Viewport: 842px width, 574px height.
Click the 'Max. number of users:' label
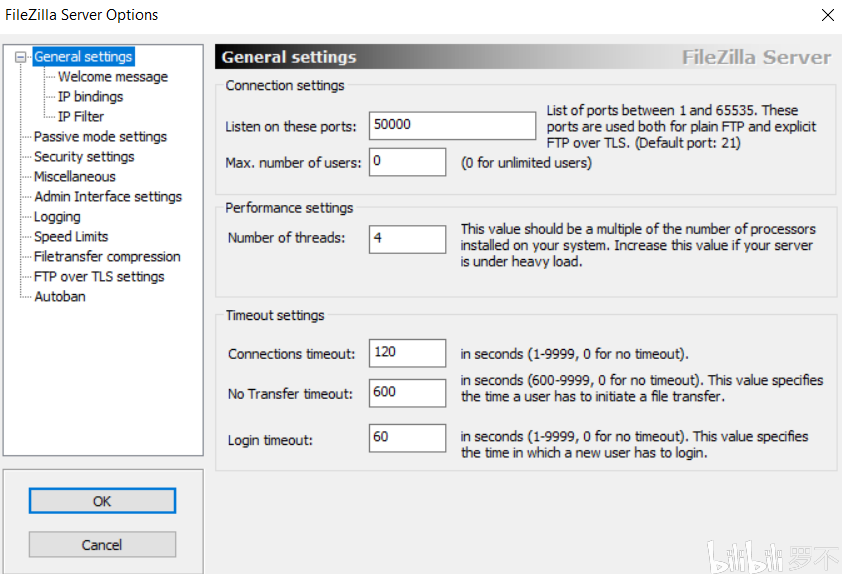click(x=293, y=163)
